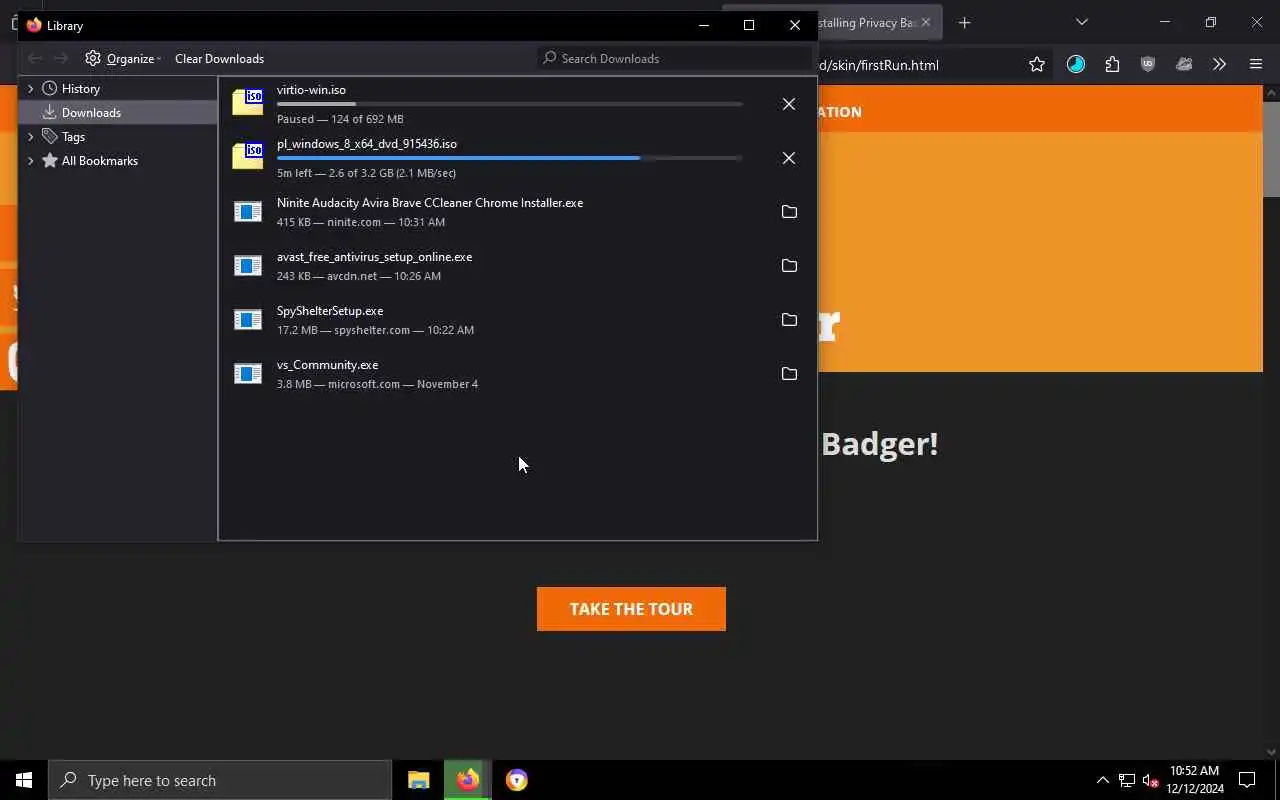Show more toolbar tools overflow chevrons
The image size is (1280, 800).
pos(1219,65)
